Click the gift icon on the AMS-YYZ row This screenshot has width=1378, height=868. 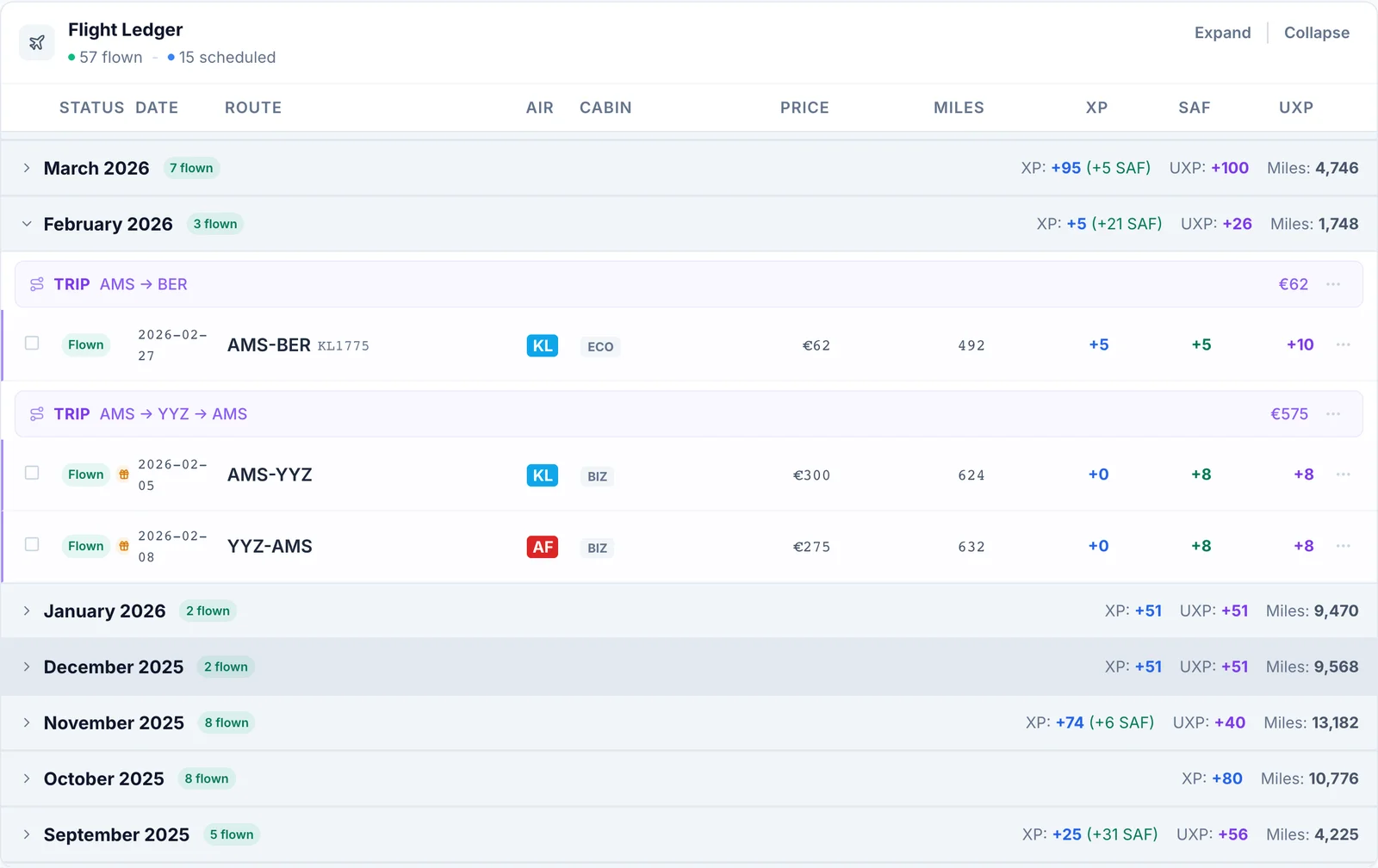(124, 474)
